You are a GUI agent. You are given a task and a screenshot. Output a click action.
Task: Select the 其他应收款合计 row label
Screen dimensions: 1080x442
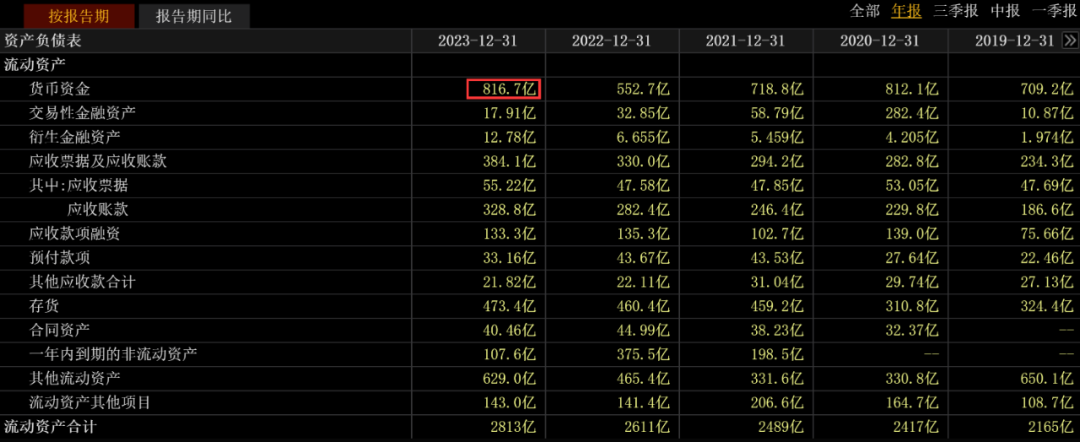coord(83,282)
